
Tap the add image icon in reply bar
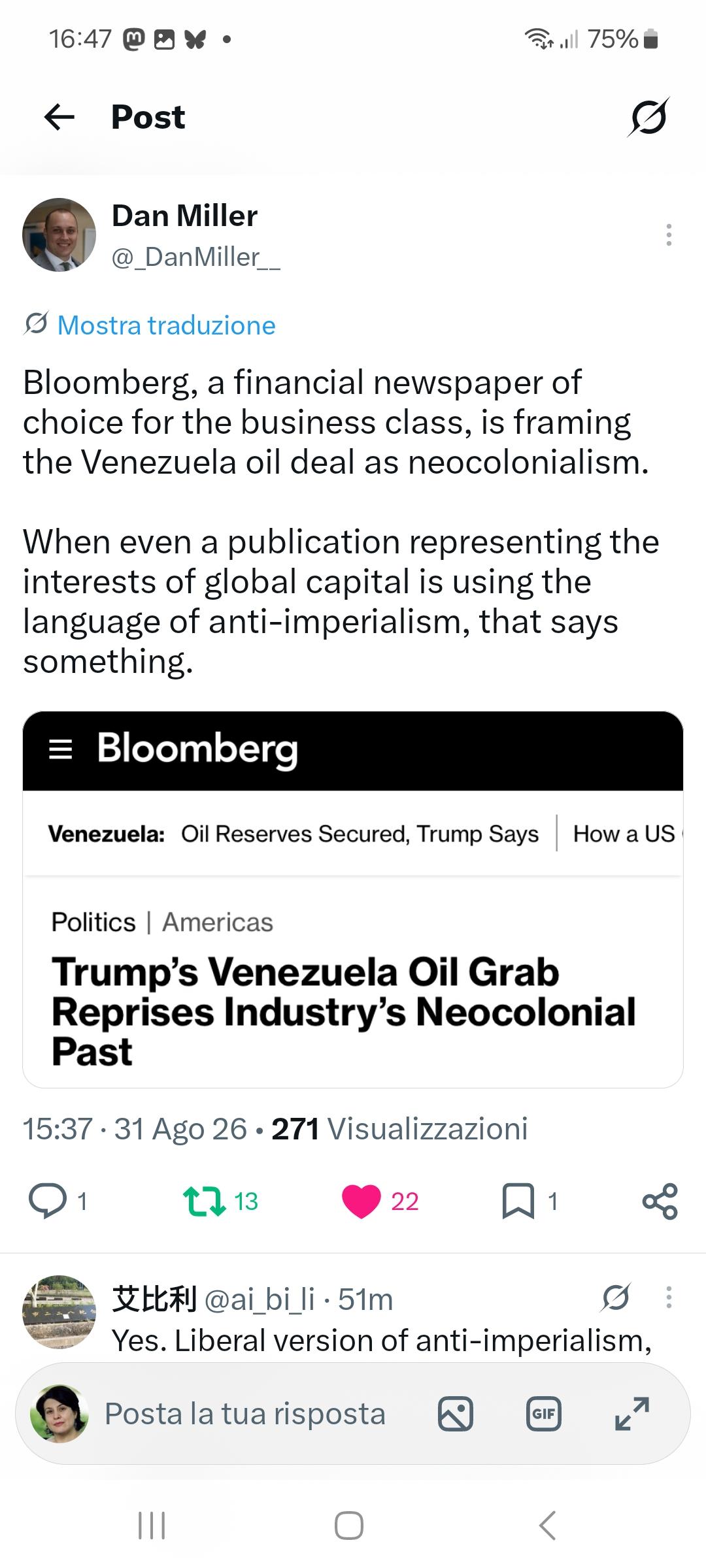tap(455, 1414)
